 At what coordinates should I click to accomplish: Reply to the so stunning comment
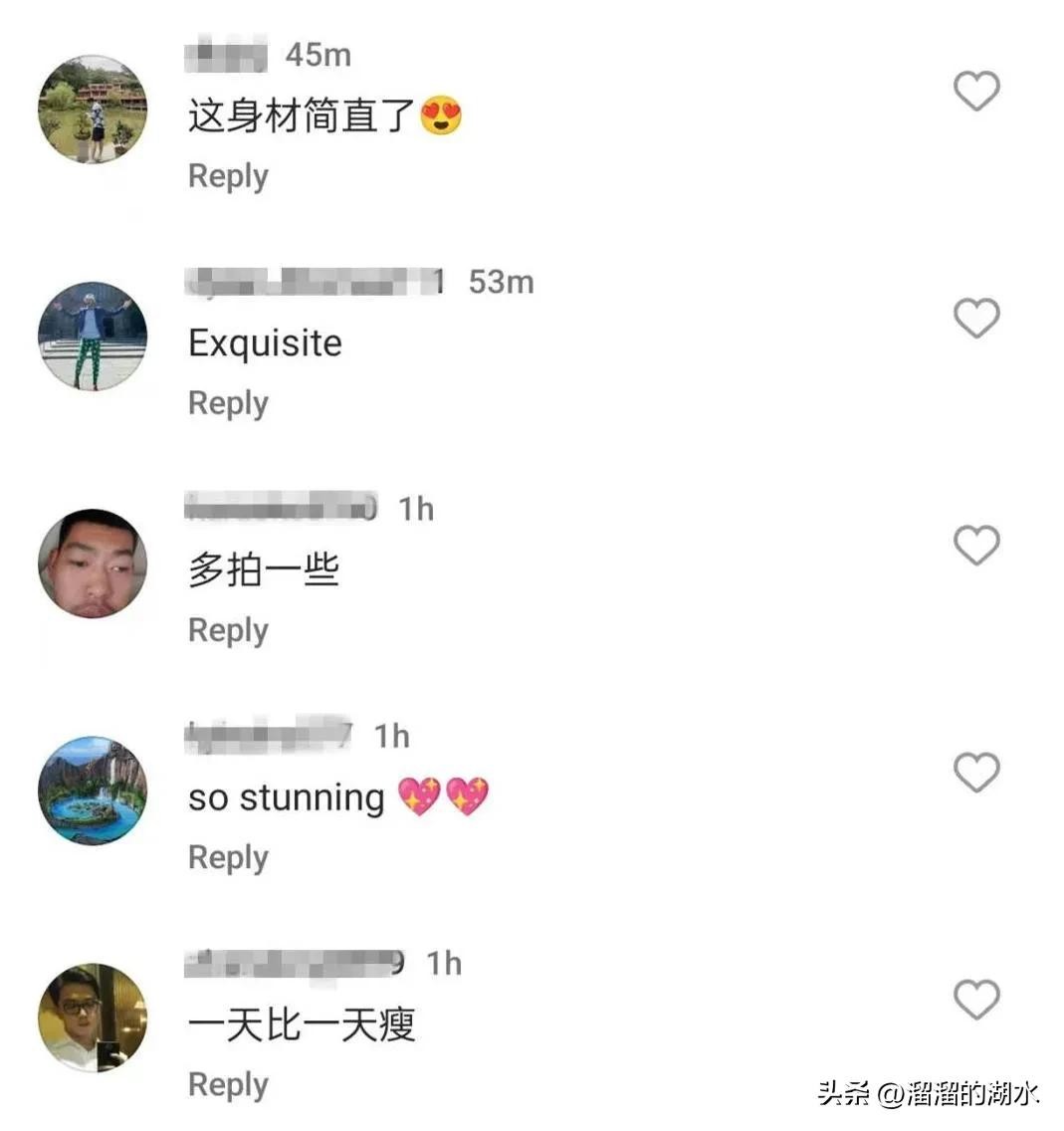(229, 858)
